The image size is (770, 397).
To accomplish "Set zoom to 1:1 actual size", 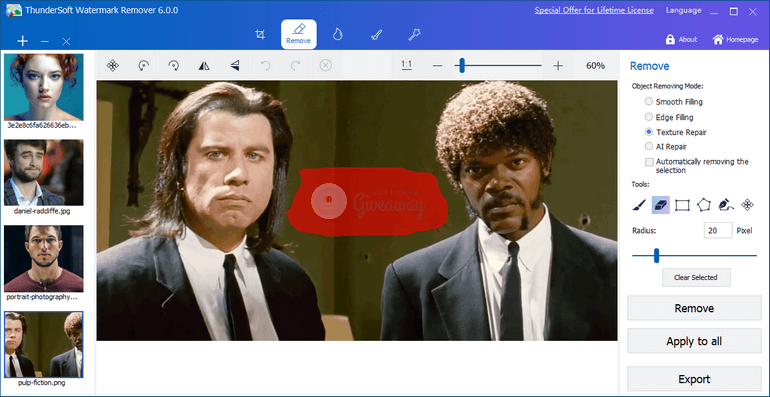I will tap(406, 65).
